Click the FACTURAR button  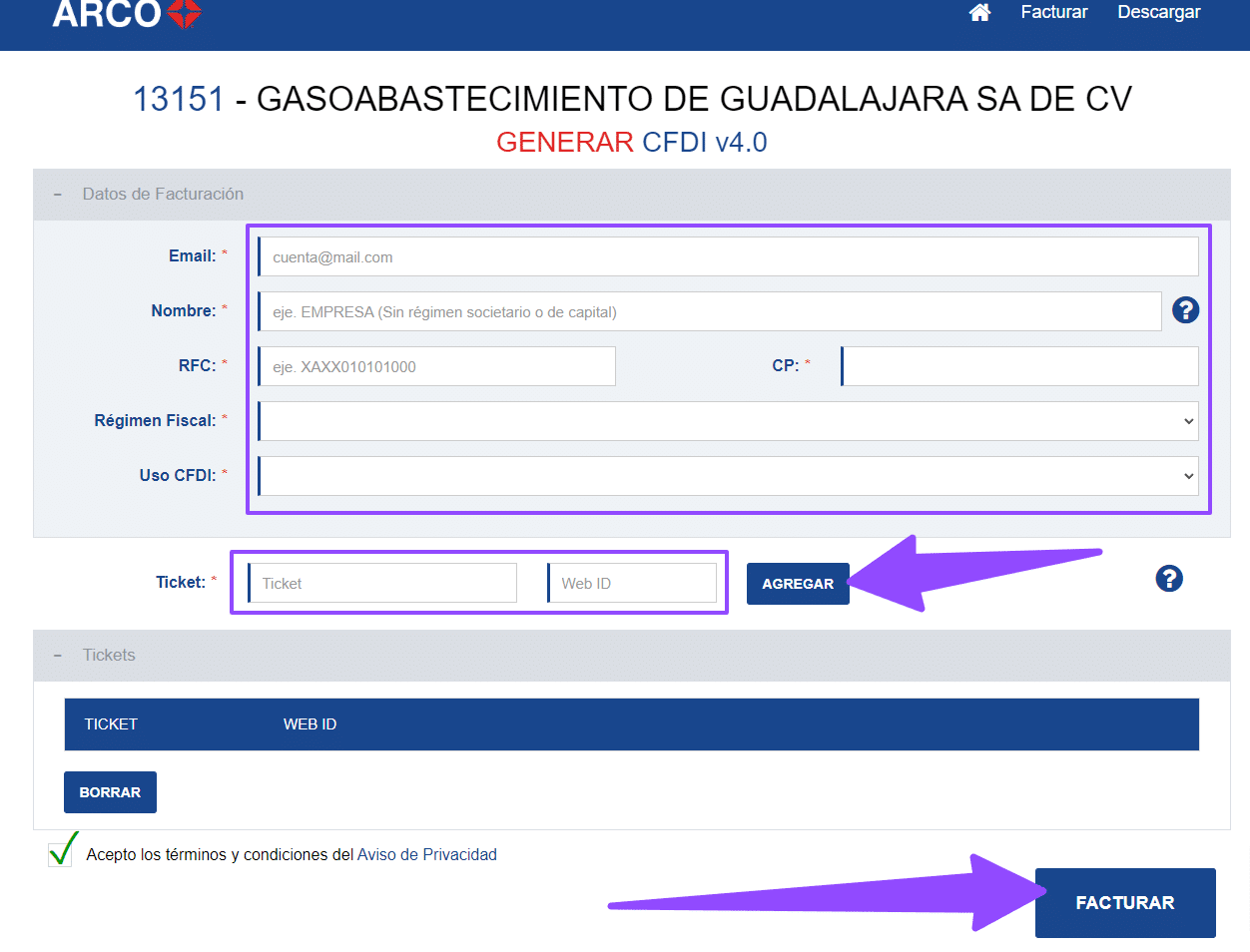[1125, 903]
